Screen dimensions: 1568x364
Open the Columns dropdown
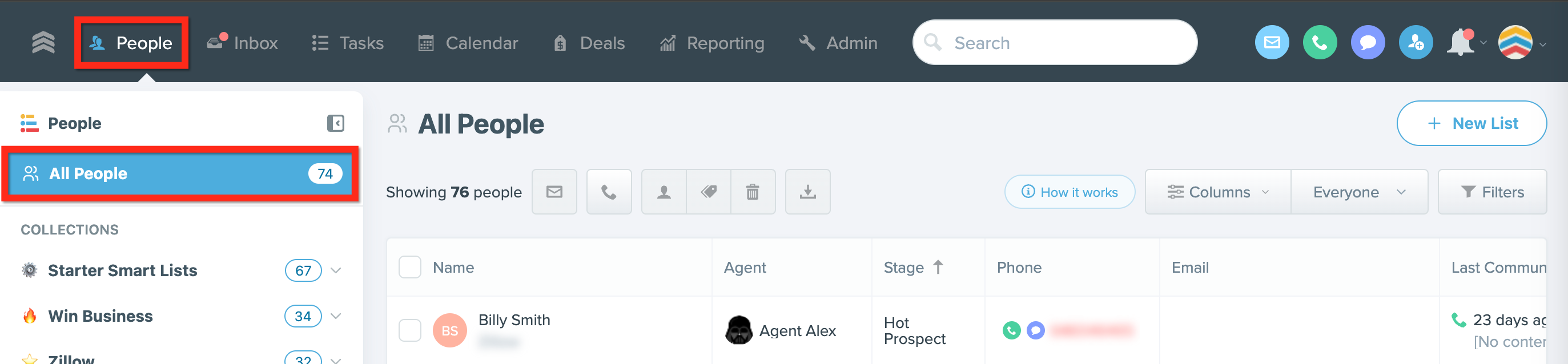[x=1217, y=192]
